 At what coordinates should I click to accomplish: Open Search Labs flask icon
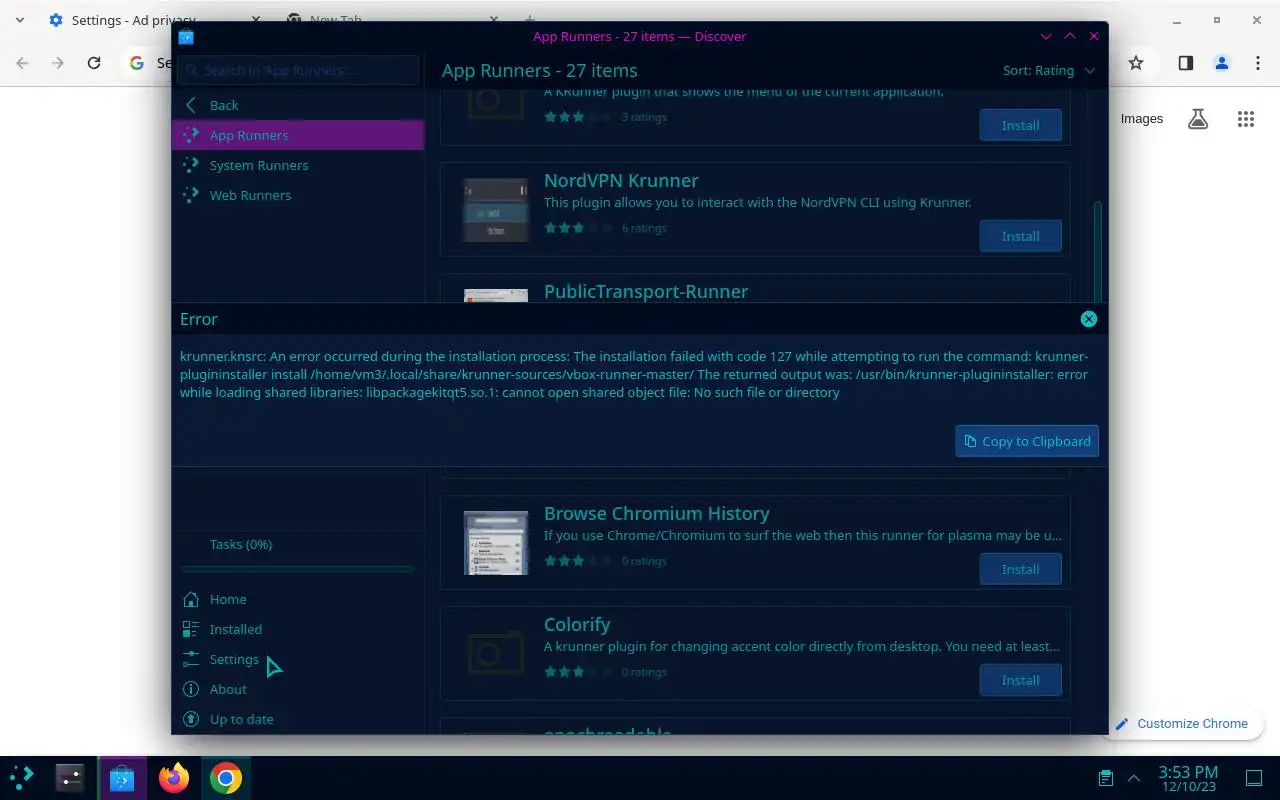click(x=1198, y=119)
